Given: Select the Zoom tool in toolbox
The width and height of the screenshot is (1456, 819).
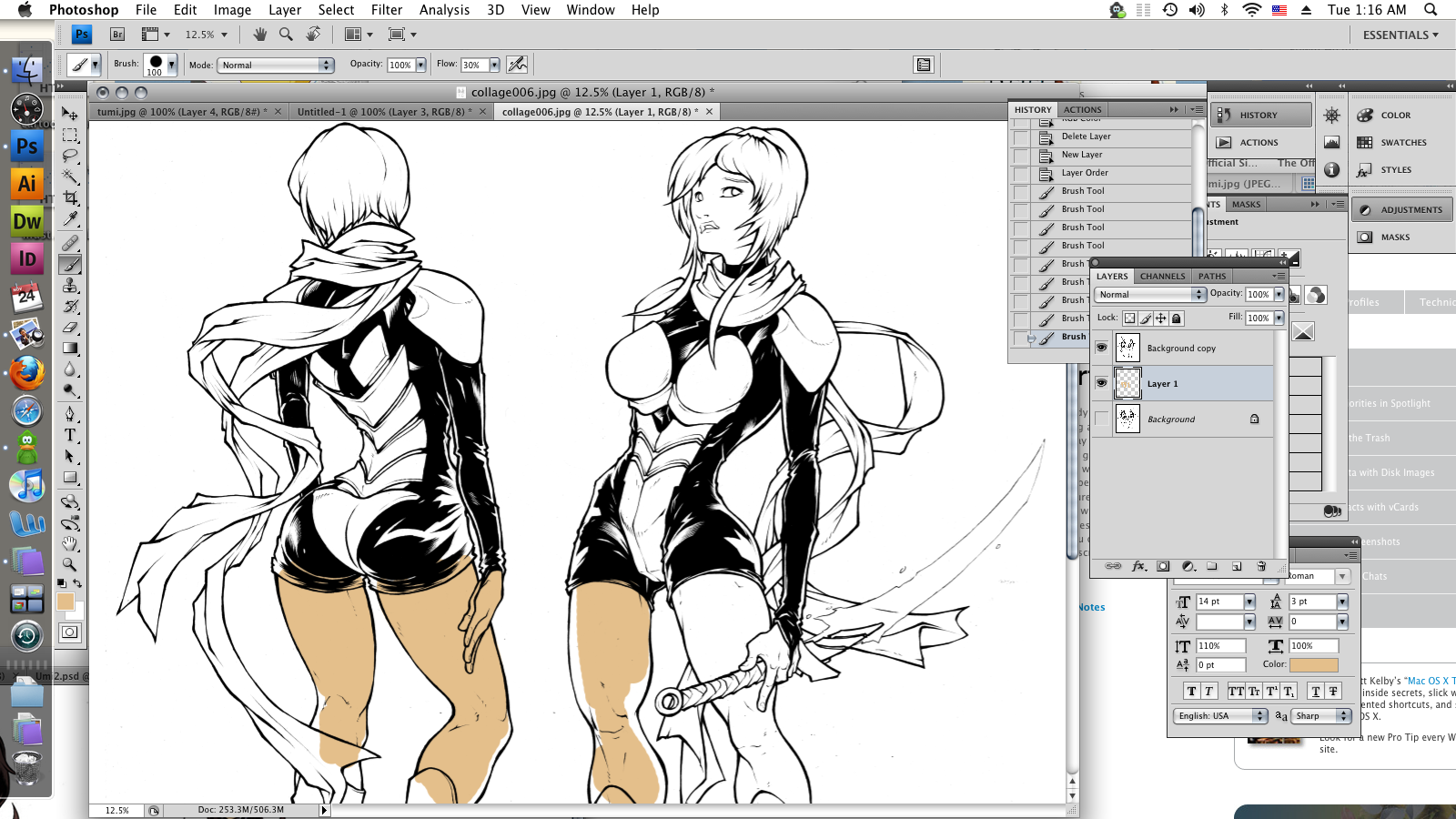Looking at the screenshot, I should point(70,564).
